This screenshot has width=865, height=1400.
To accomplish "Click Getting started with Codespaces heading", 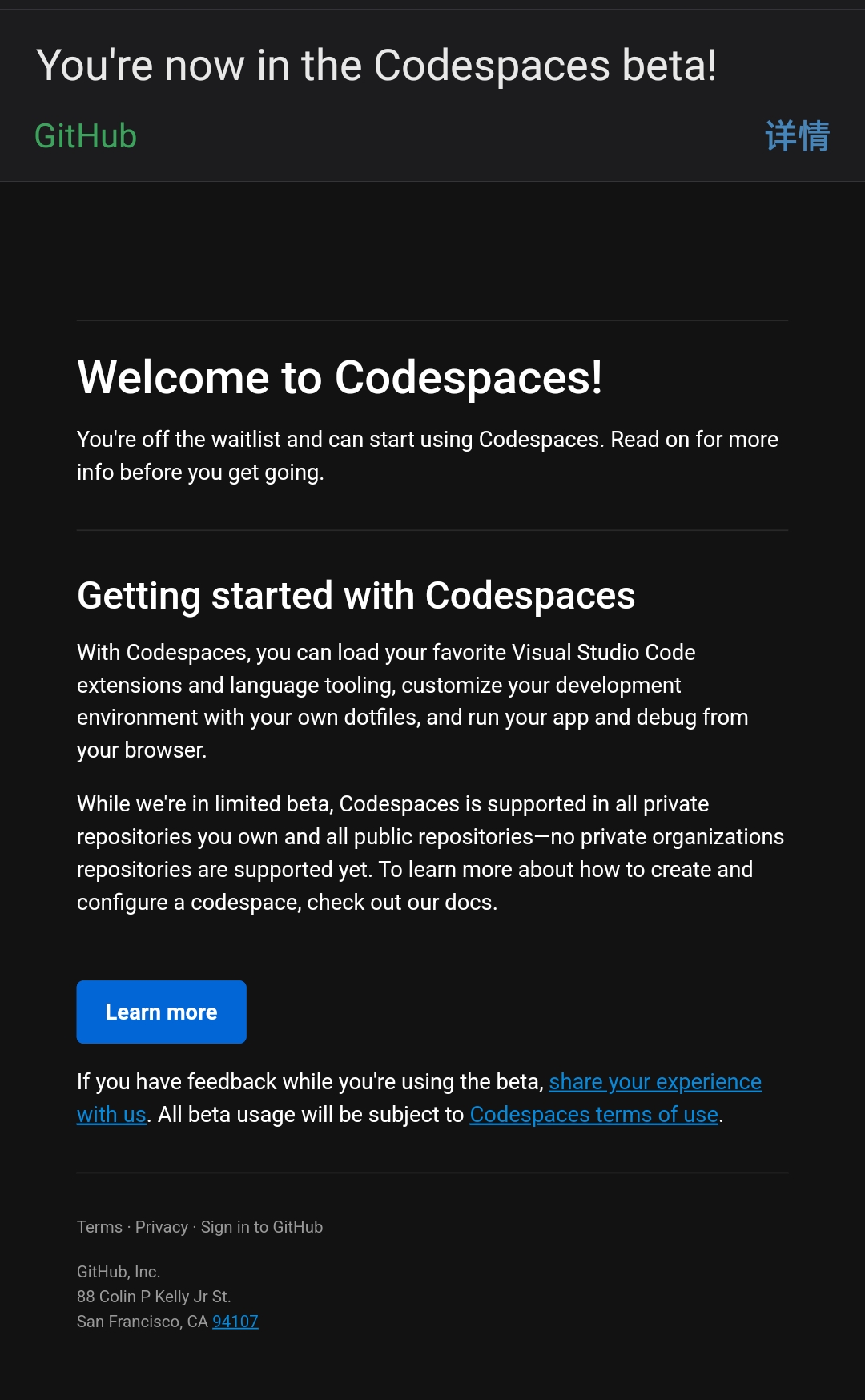I will coord(356,596).
